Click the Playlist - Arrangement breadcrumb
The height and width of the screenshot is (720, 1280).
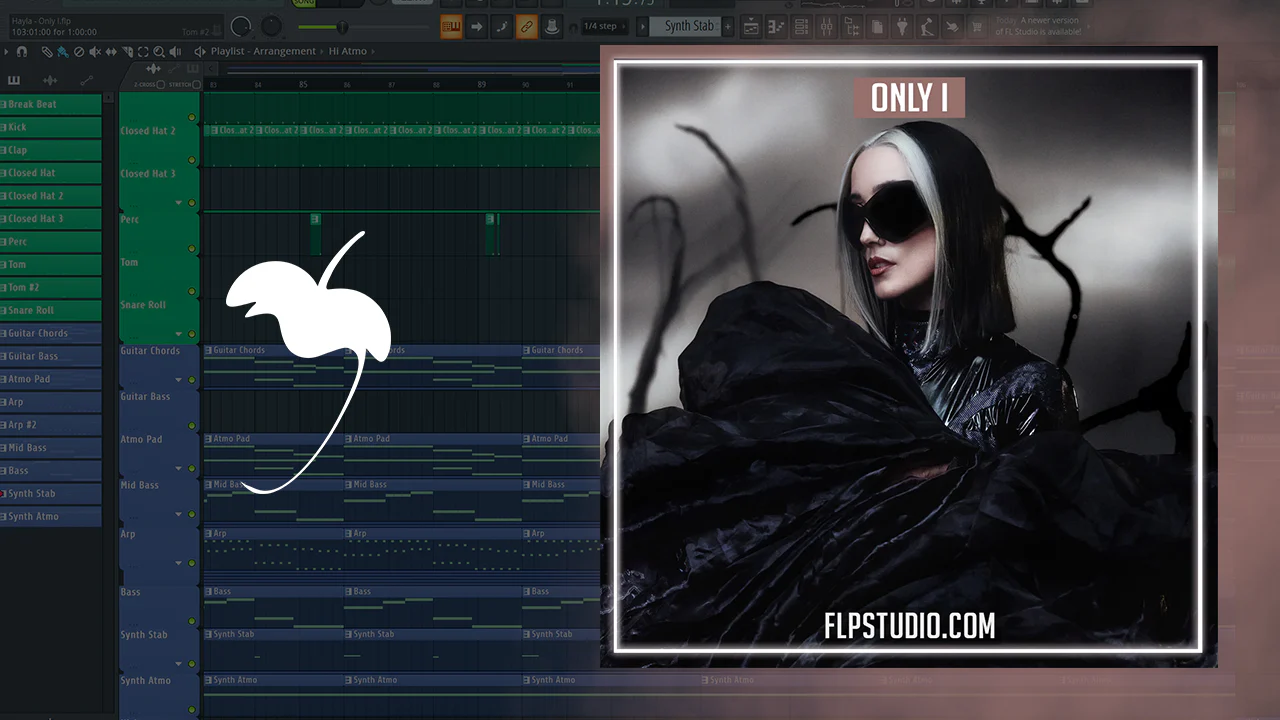point(263,51)
